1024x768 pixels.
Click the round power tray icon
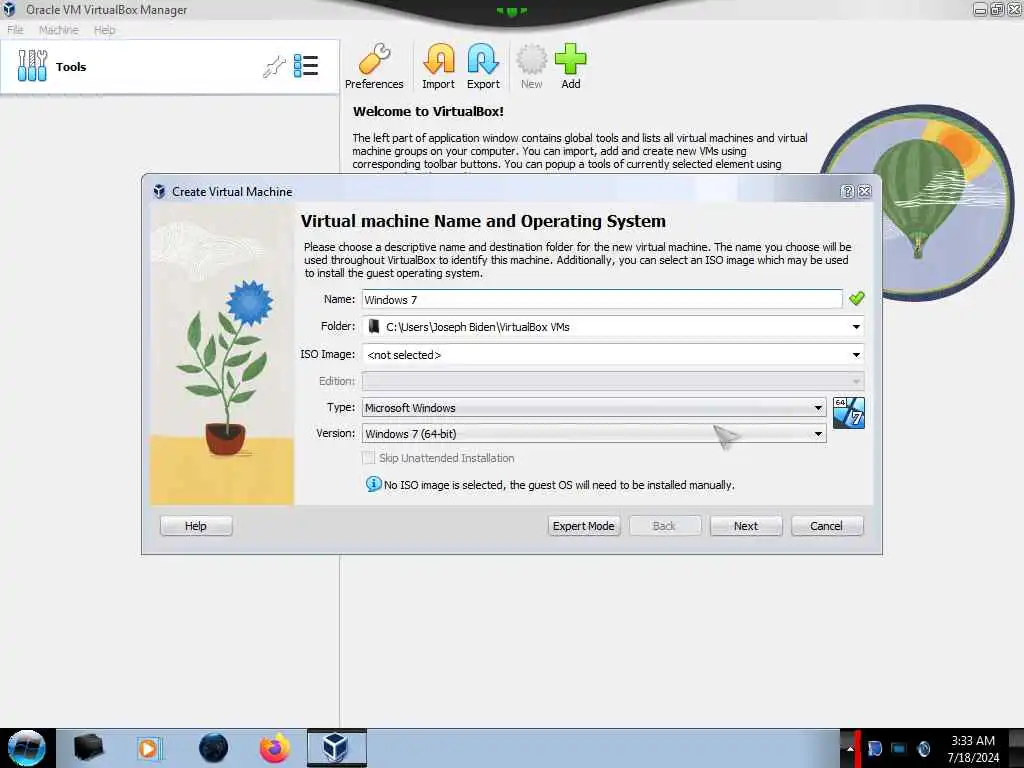coord(924,748)
